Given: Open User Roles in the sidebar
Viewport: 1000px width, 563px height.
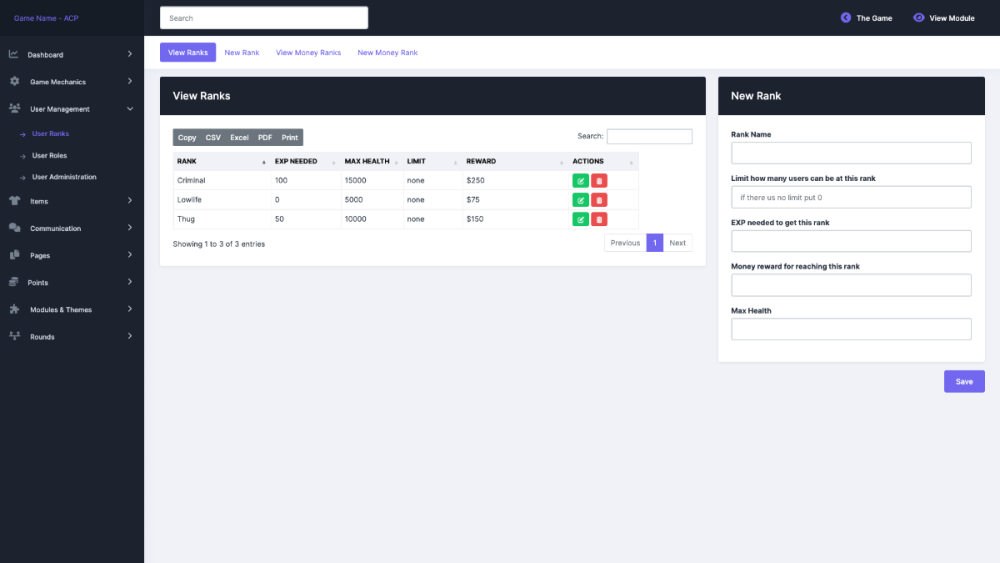Looking at the screenshot, I should tap(50, 155).
